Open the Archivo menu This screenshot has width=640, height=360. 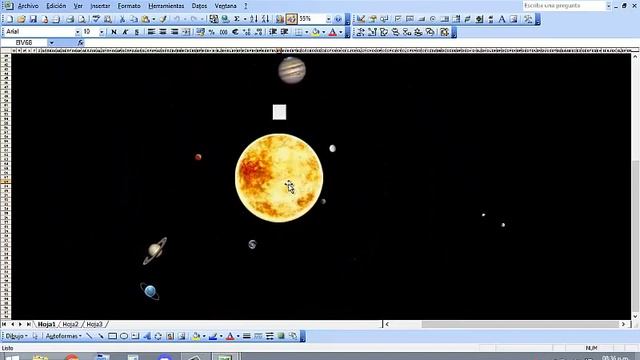(28, 6)
